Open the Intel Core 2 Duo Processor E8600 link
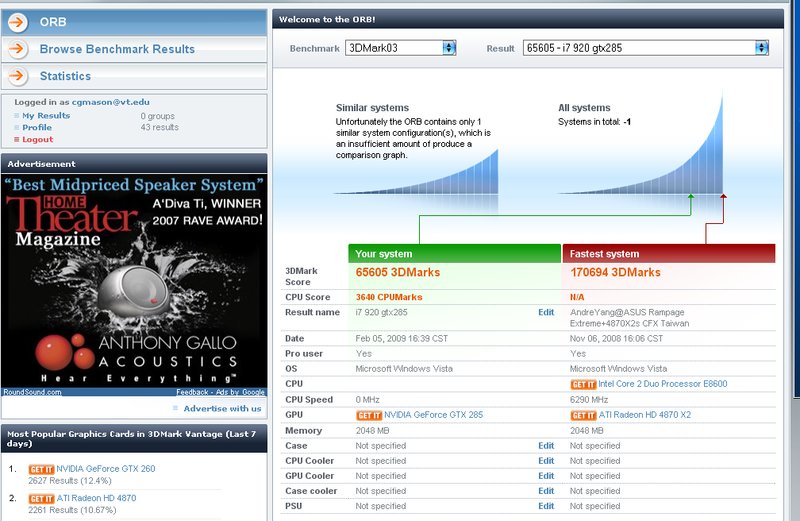This screenshot has height=521, width=800. click(x=663, y=384)
